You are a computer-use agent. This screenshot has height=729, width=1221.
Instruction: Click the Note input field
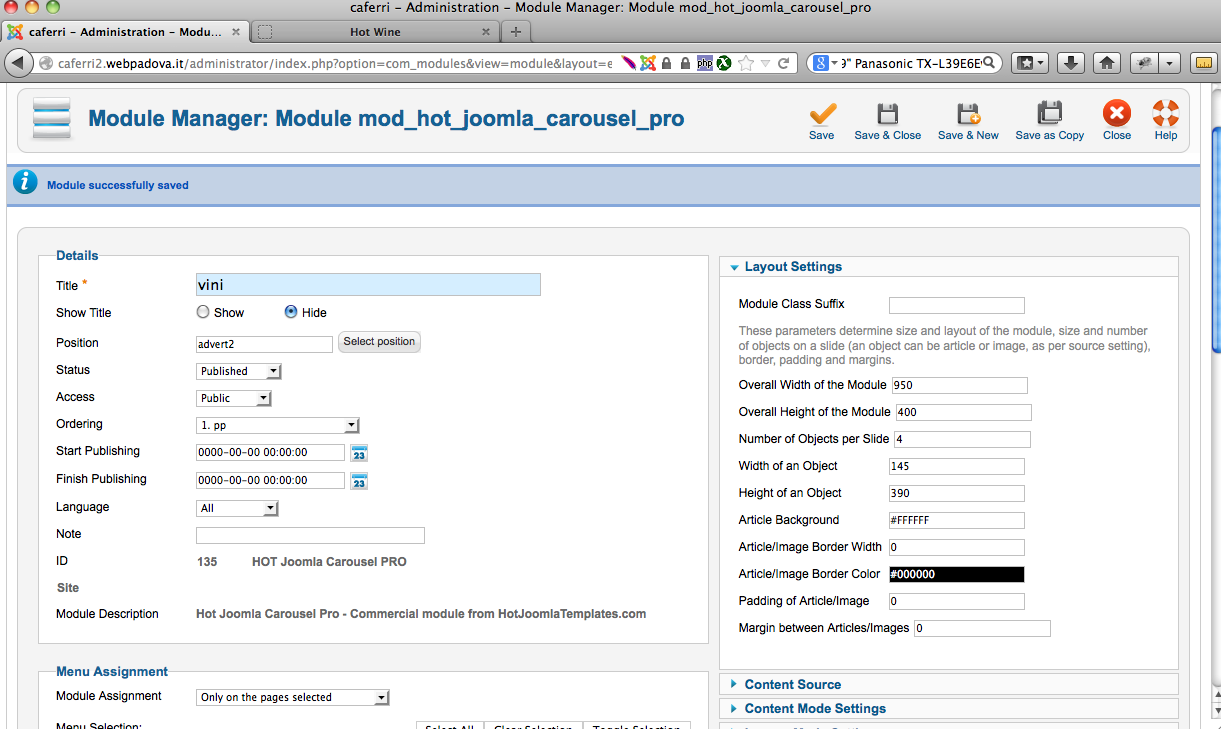310,535
